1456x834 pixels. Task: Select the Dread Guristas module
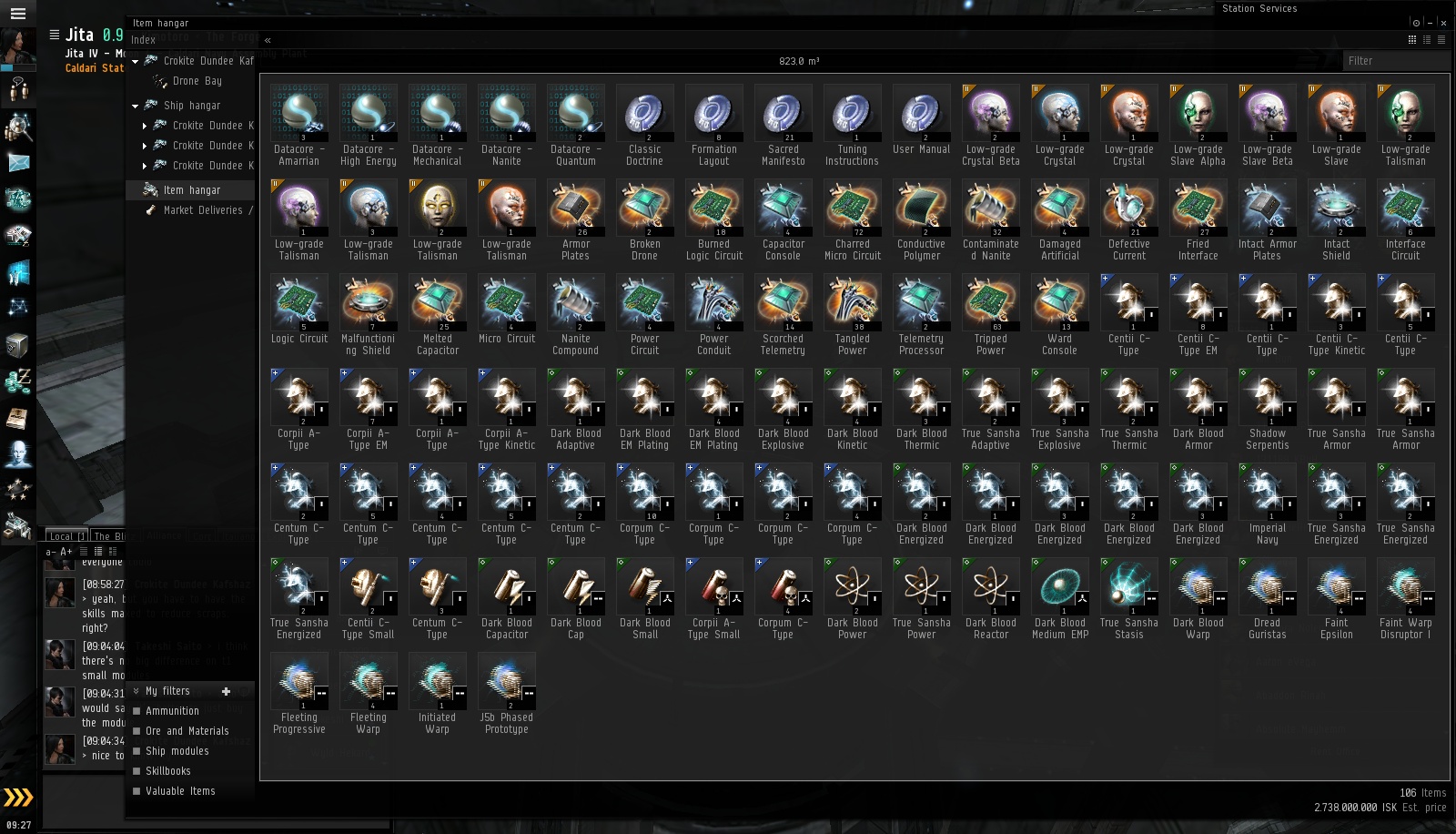click(x=1268, y=599)
